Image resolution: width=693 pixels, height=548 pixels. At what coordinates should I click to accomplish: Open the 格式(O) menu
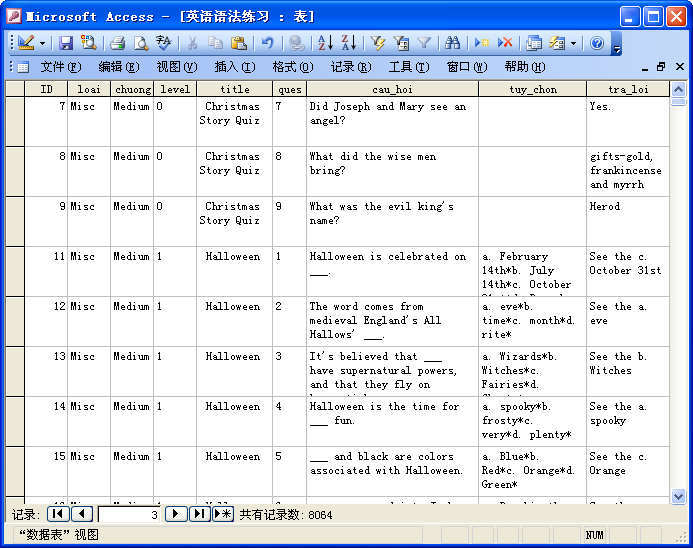[x=293, y=67]
